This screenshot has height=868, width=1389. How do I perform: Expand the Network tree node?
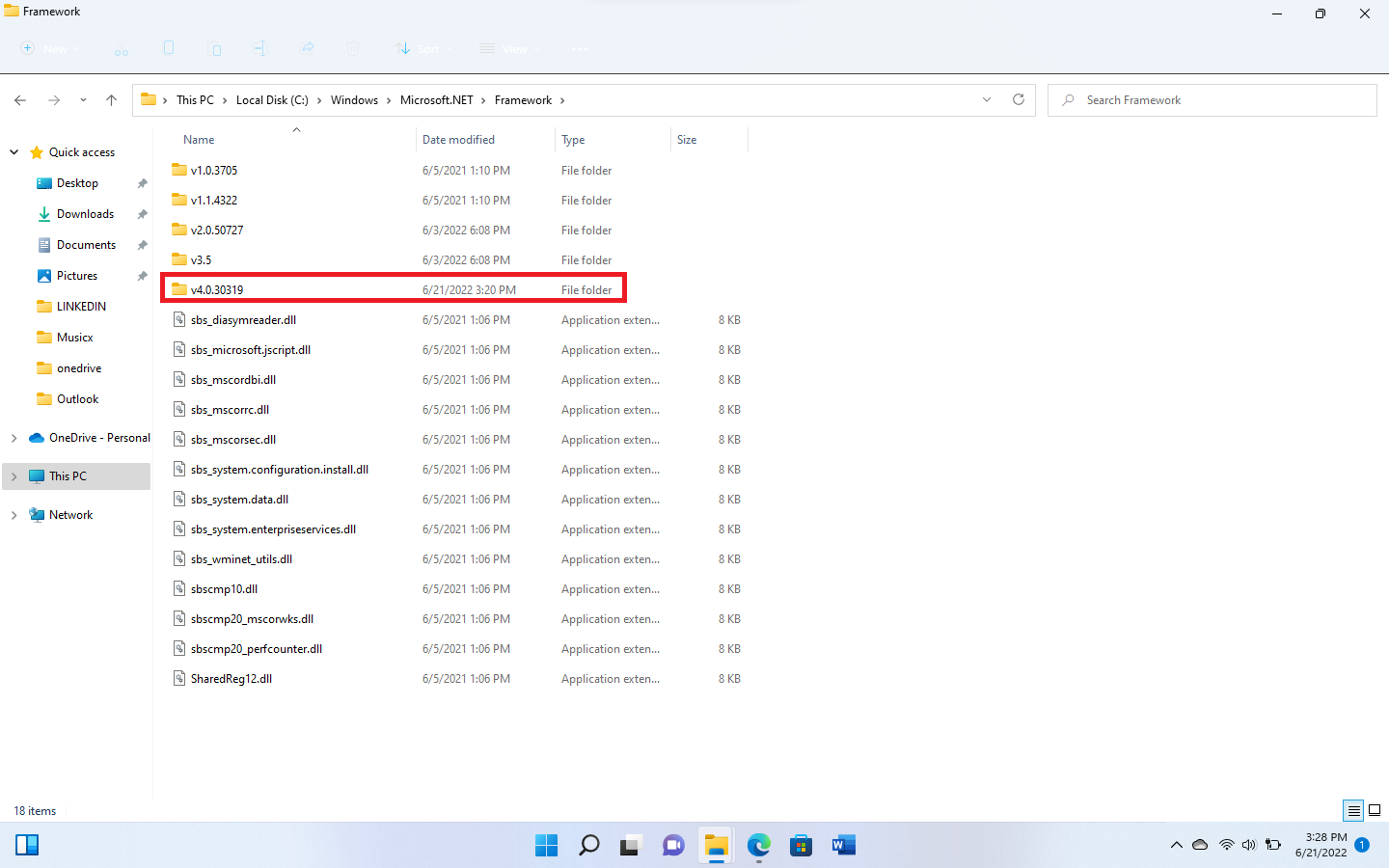(x=14, y=515)
